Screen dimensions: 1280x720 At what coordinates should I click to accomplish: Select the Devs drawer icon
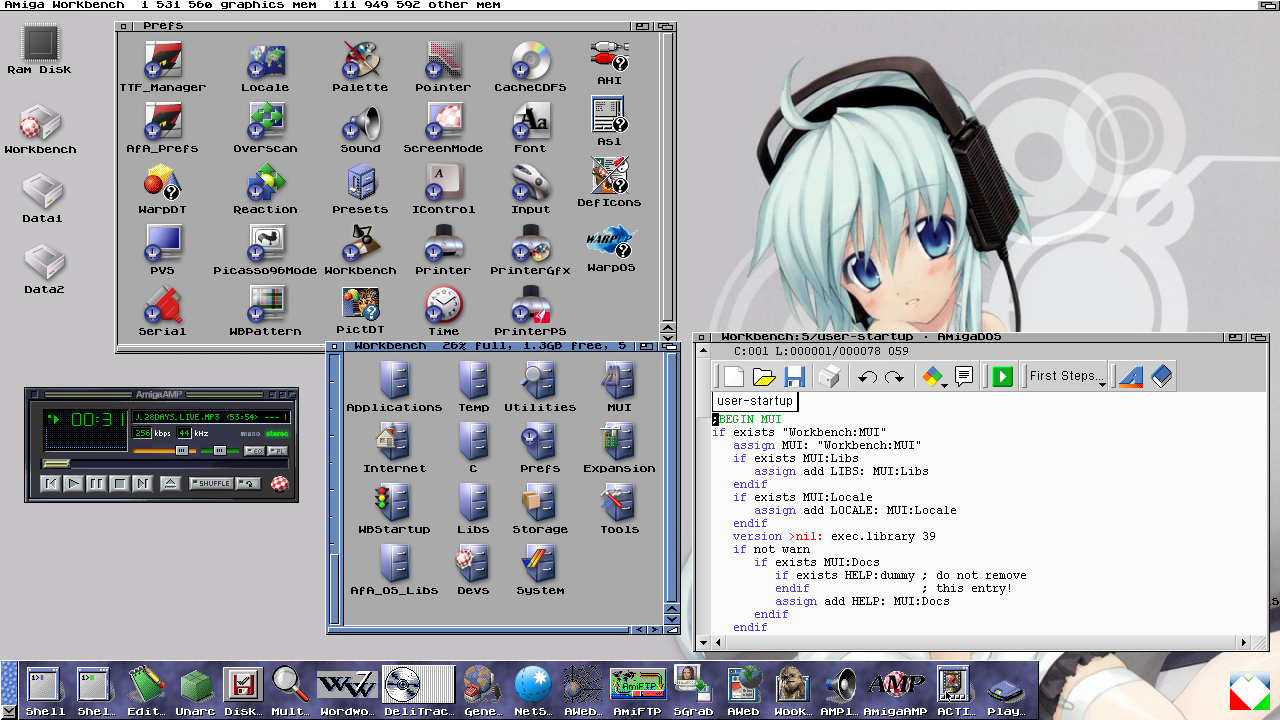(x=473, y=569)
